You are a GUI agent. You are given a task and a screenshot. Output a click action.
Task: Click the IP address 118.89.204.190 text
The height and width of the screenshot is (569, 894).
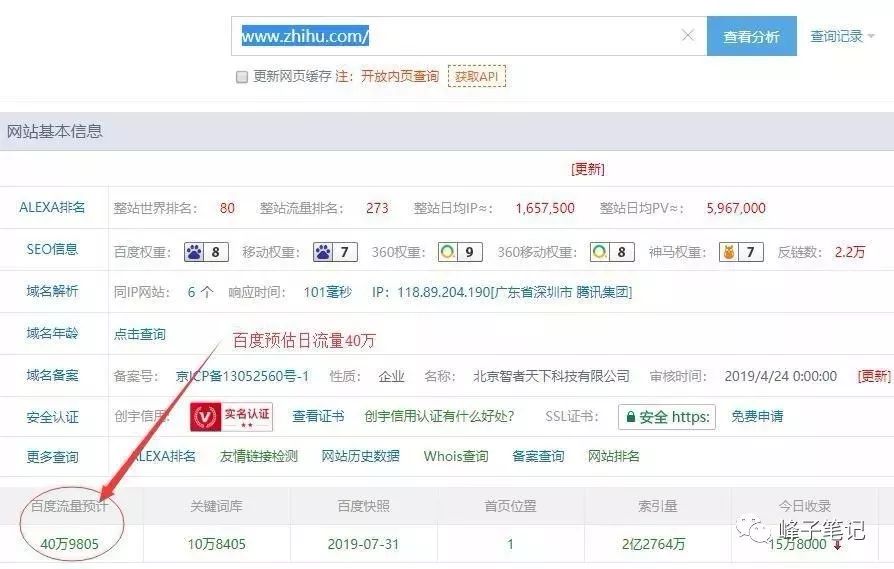(x=444, y=292)
